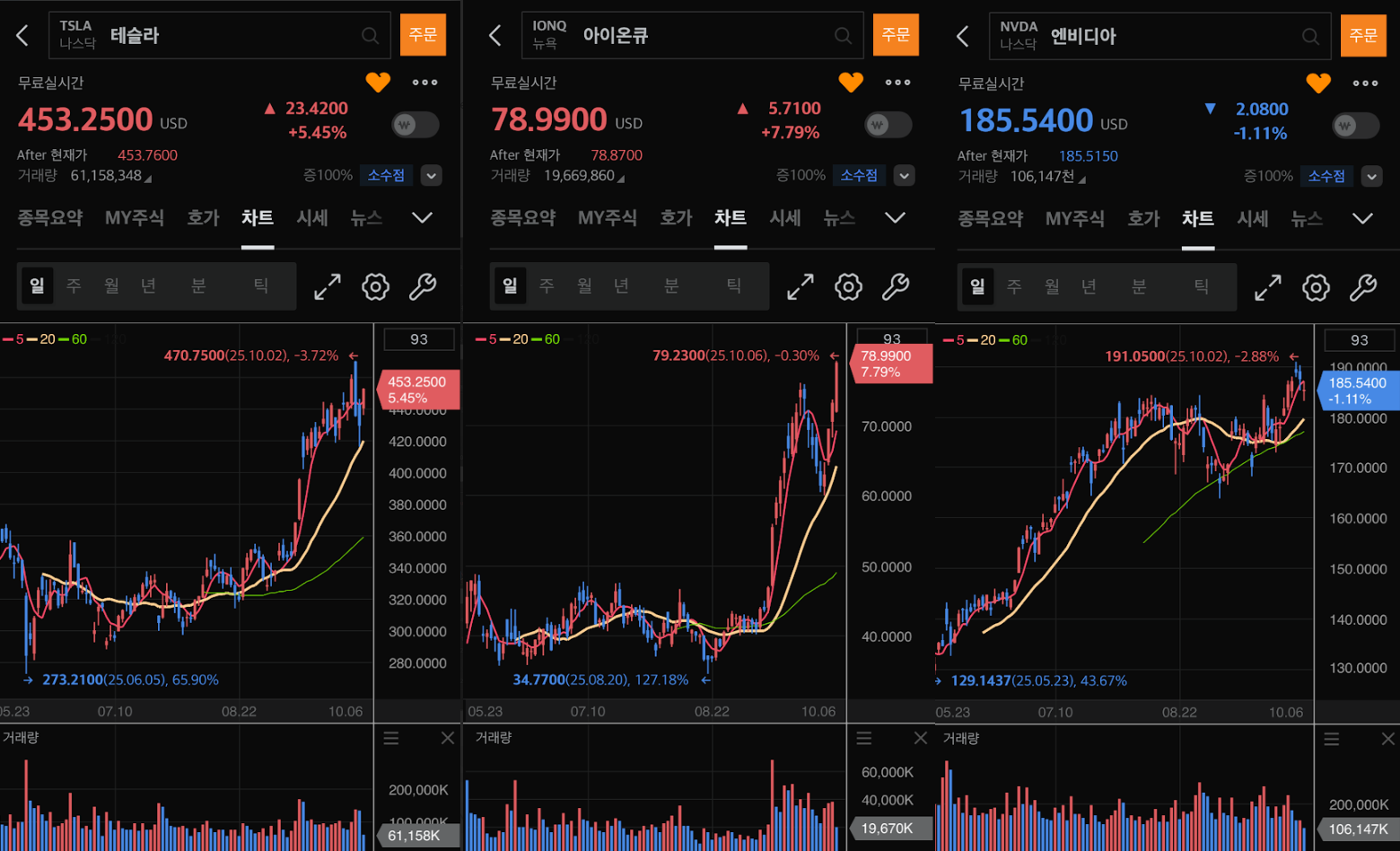1400x851 pixels.
Task: Toggle KRW currency switch for Nvidia
Action: click(x=1356, y=126)
